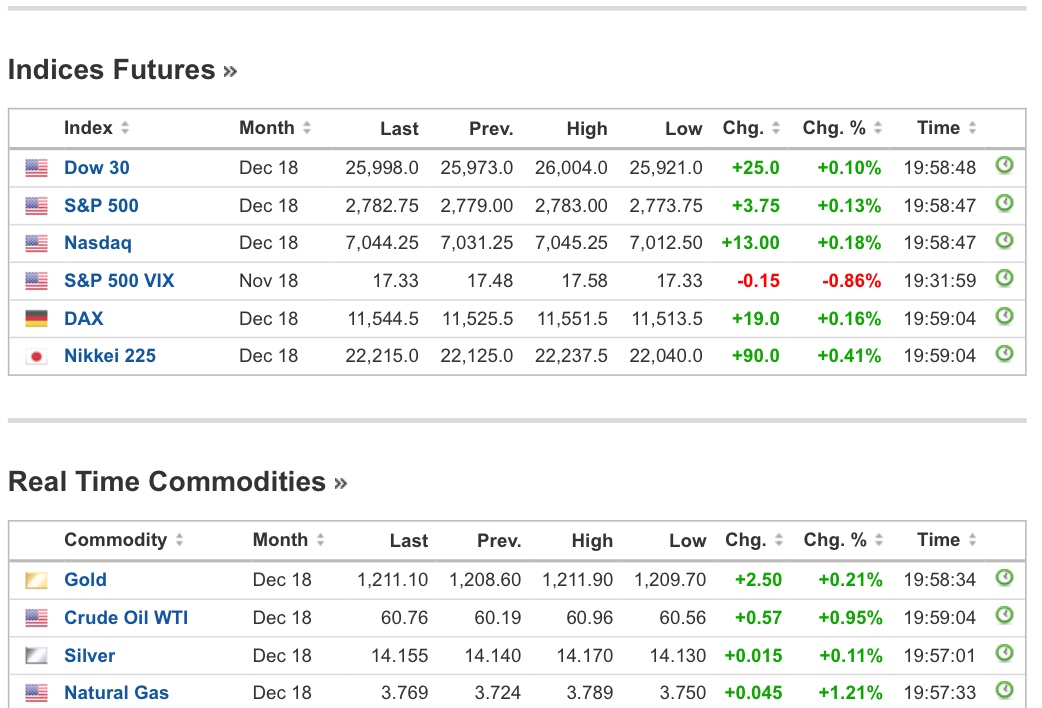Open the Crude Oil WTI link
1042x708 pixels.
coord(126,618)
